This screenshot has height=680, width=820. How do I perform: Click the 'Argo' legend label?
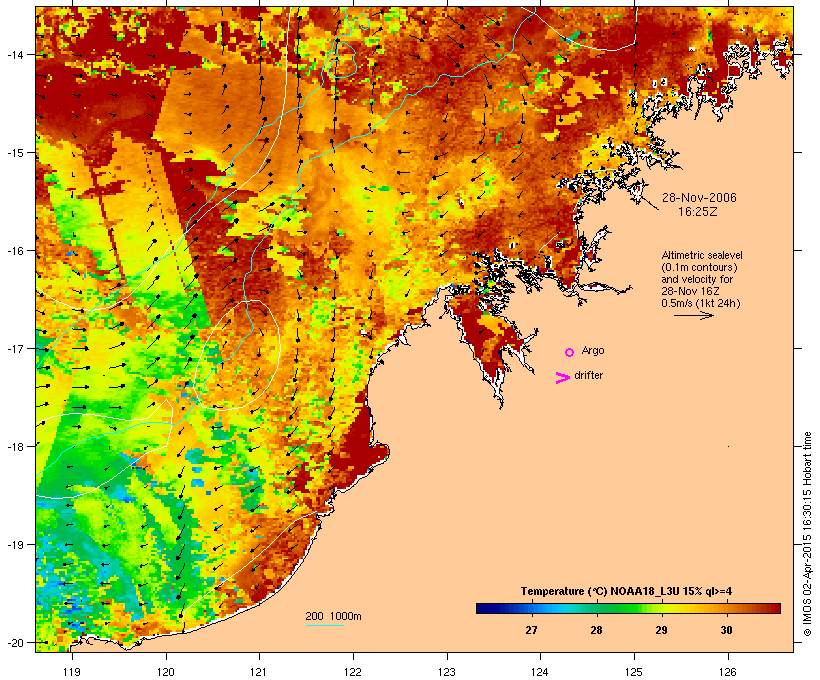pos(593,350)
